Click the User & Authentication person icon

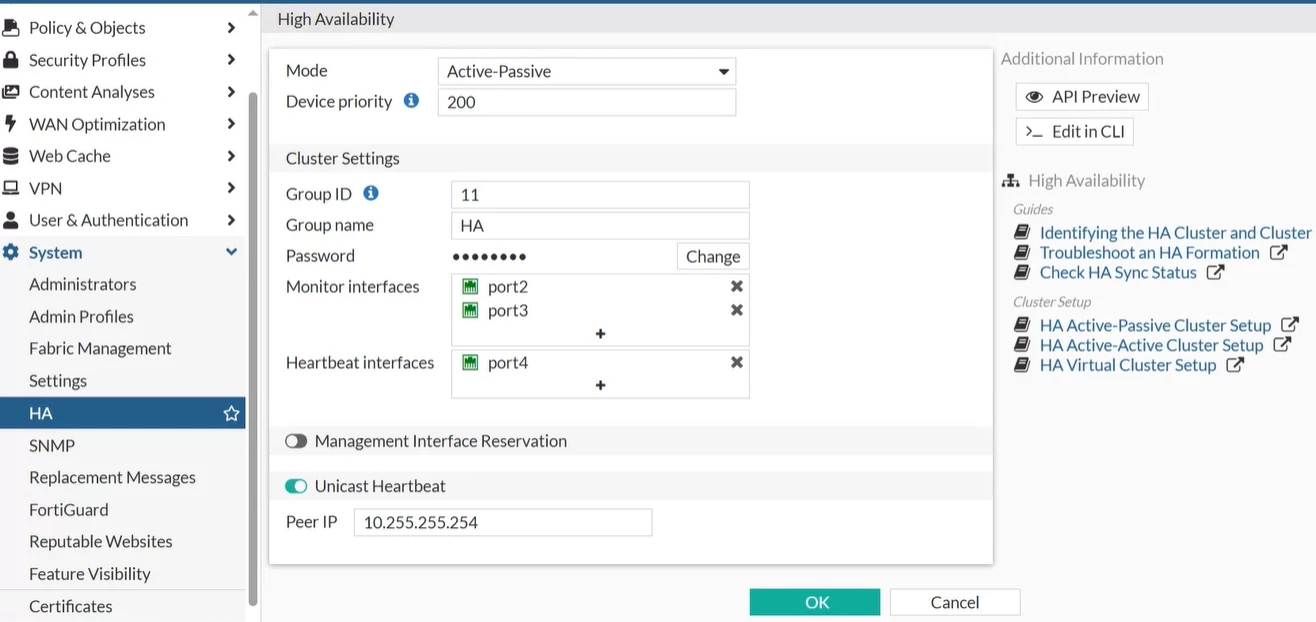11,220
